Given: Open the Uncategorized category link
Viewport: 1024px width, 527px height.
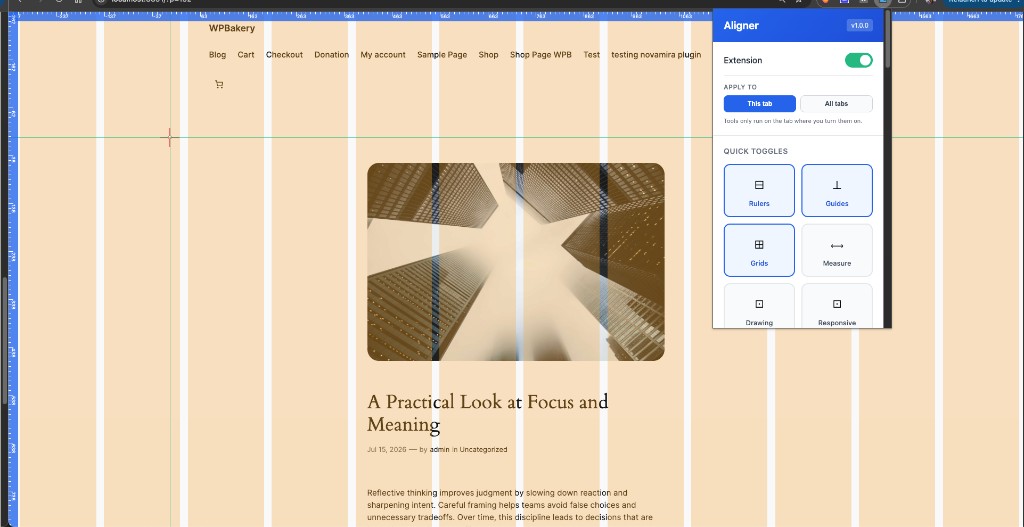Looking at the screenshot, I should pyautogui.click(x=483, y=449).
